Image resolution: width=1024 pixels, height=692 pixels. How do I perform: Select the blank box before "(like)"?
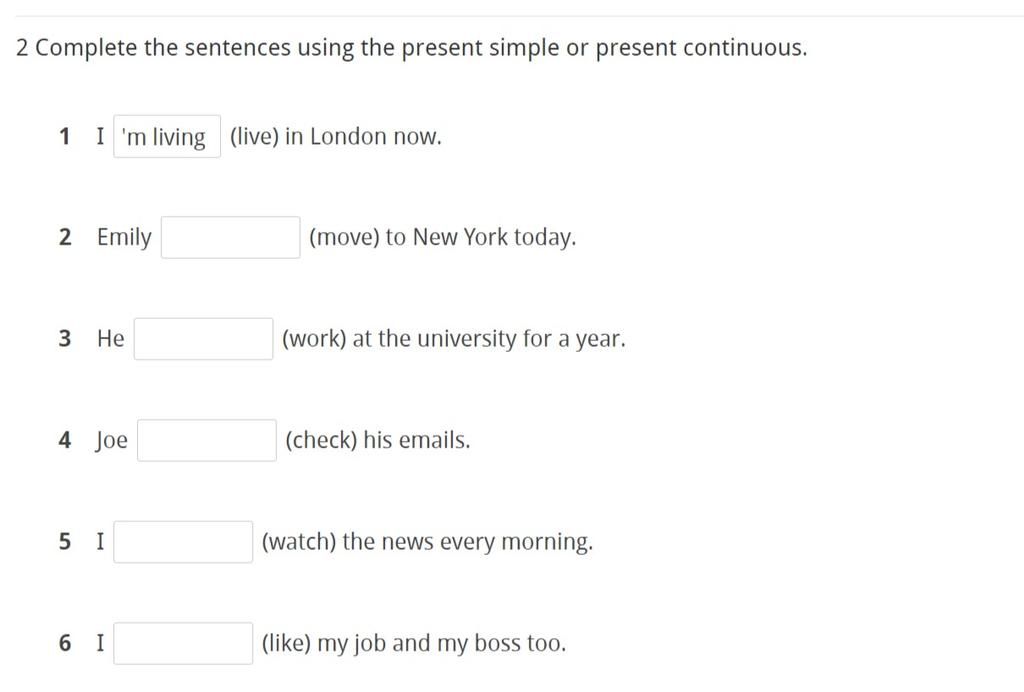pyautogui.click(x=183, y=643)
